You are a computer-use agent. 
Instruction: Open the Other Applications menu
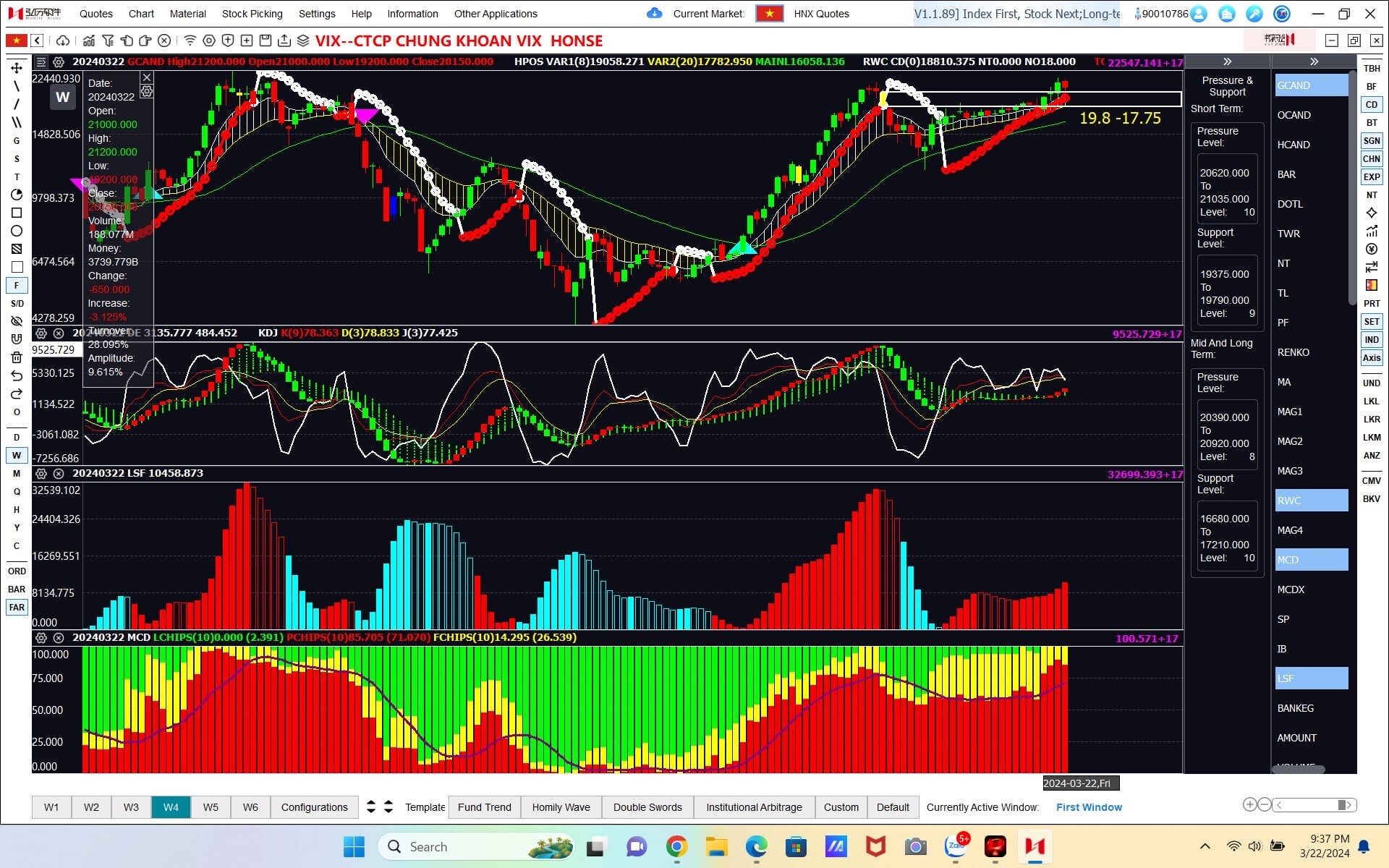[x=496, y=14]
